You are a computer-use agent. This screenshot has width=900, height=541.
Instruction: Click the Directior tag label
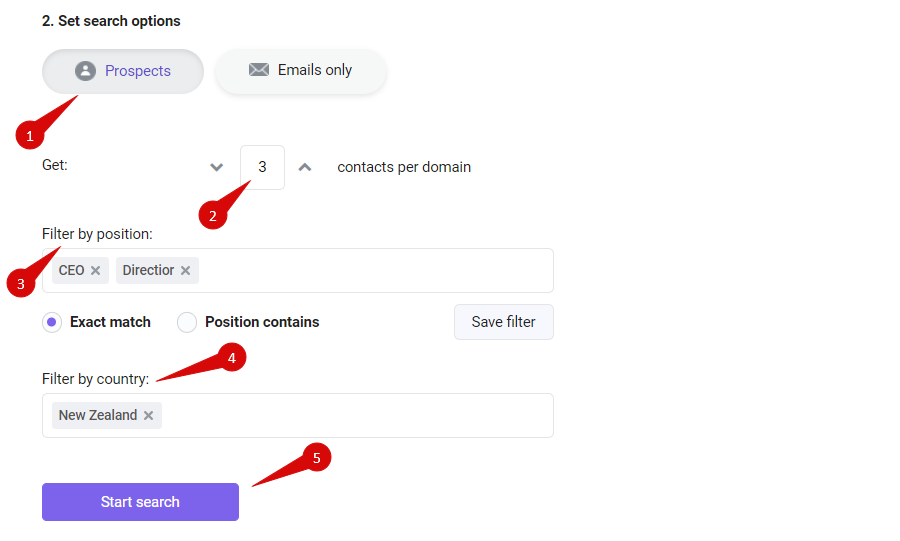[x=148, y=270]
